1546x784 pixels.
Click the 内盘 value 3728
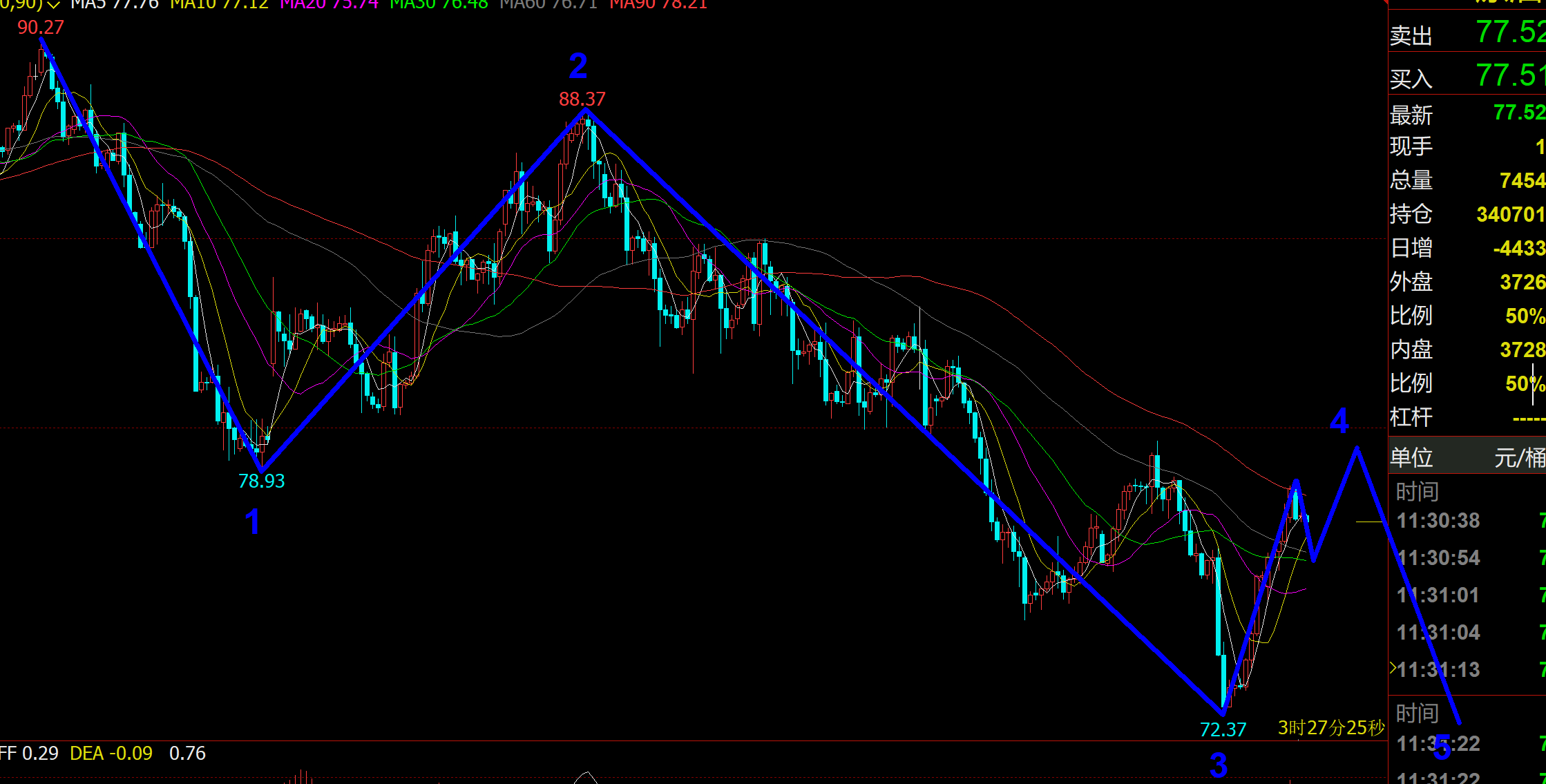click(1522, 350)
